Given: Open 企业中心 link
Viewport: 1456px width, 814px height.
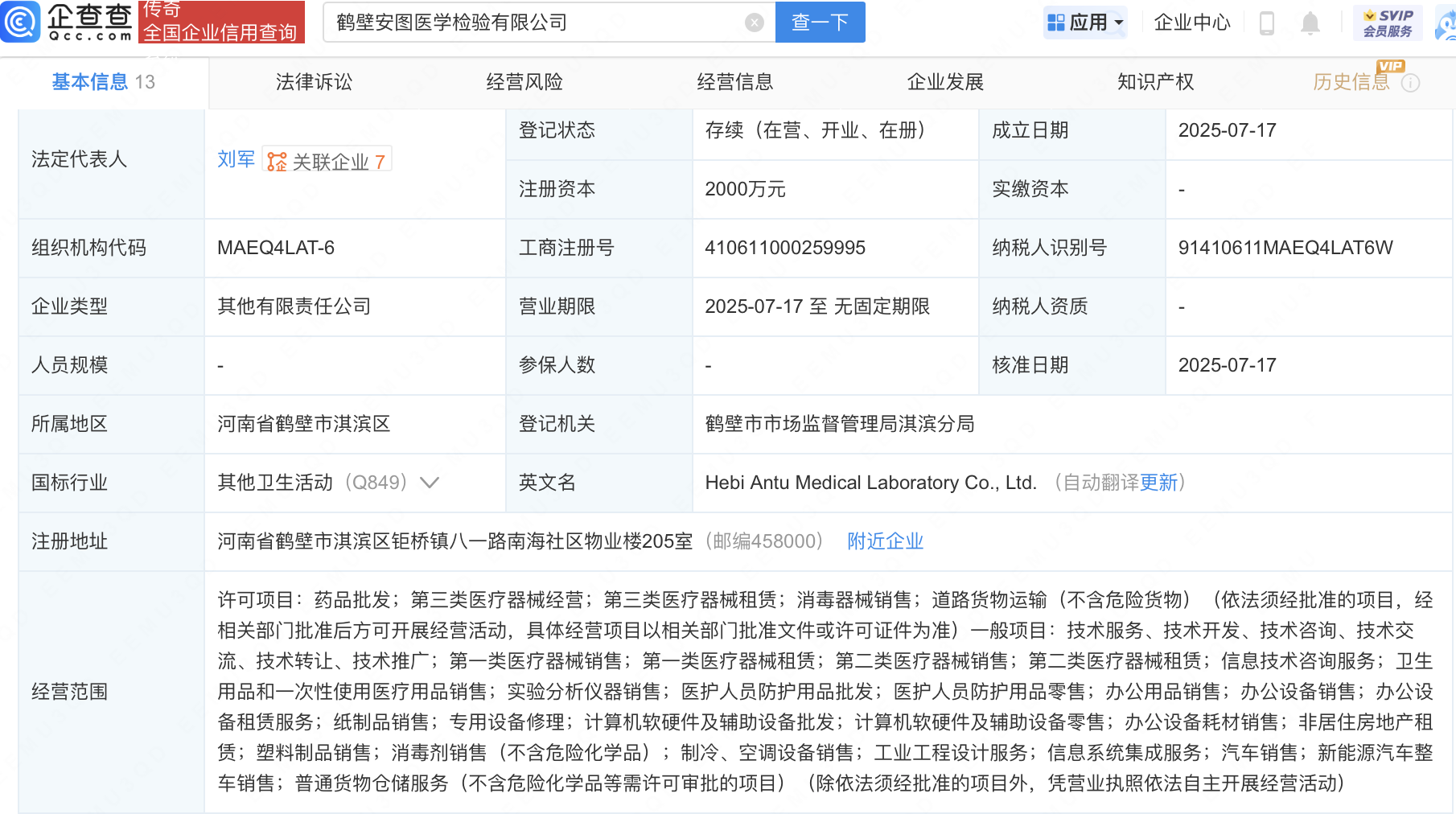Looking at the screenshot, I should coord(1192,23).
